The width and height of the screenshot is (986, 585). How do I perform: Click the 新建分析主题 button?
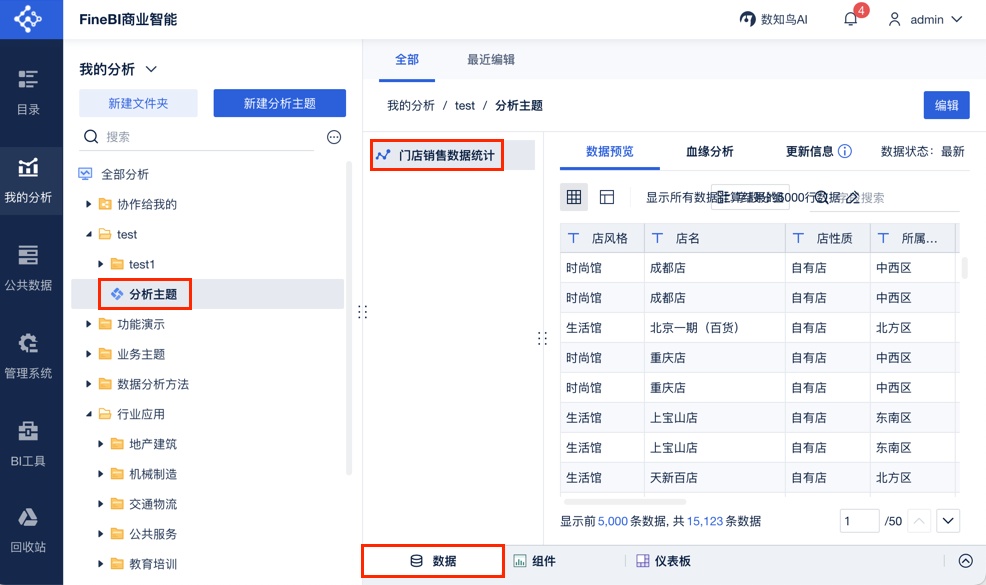coord(280,103)
